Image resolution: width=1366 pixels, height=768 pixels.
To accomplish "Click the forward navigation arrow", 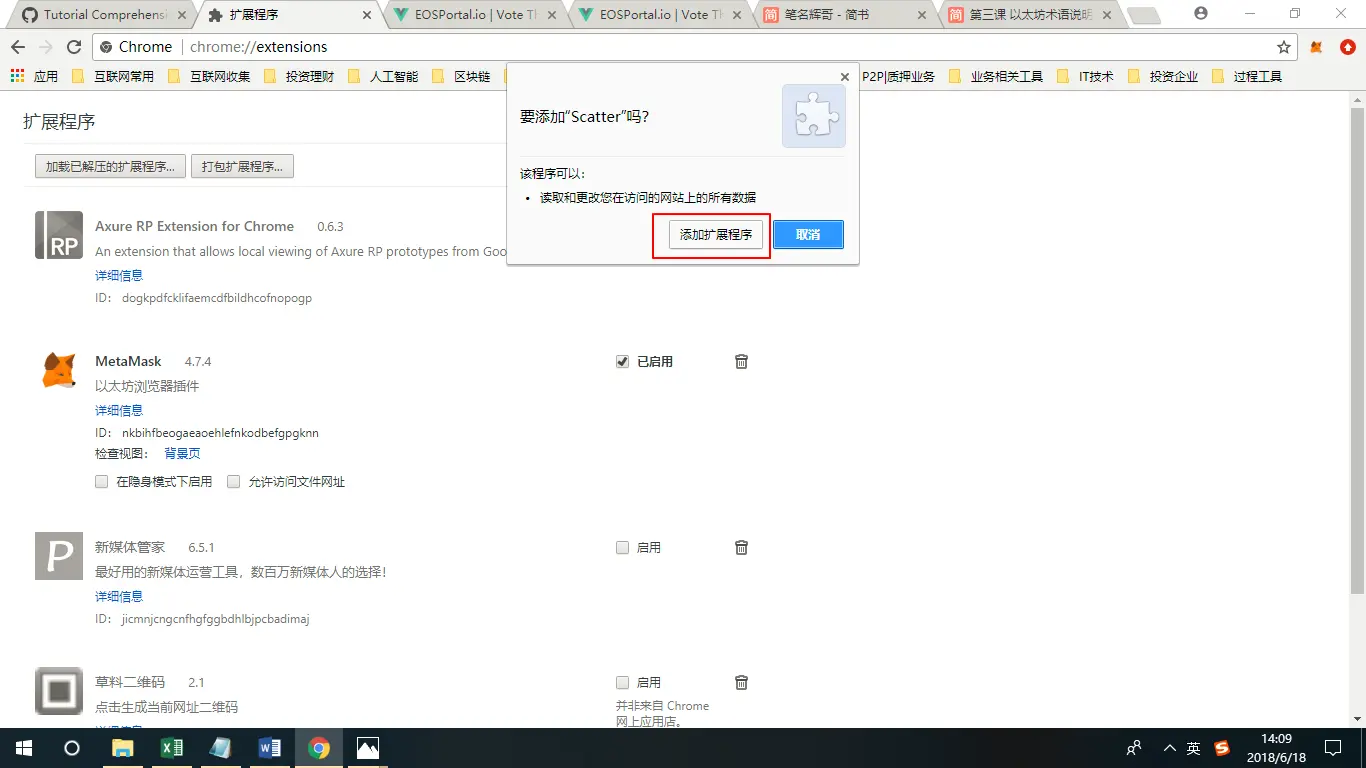I will click(45, 47).
